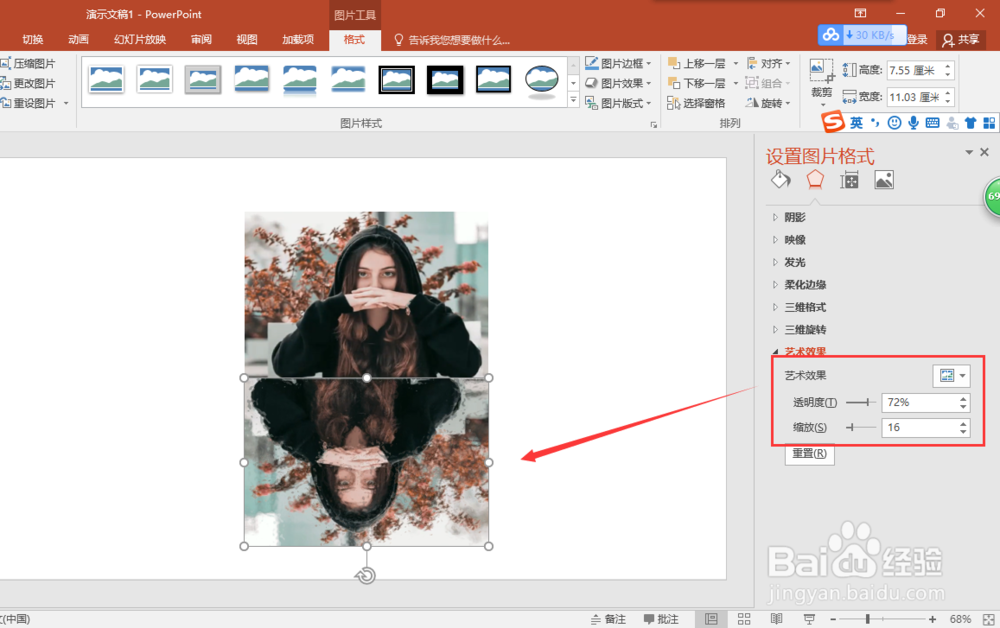Apply the oval picture style thumbnail

[x=541, y=81]
